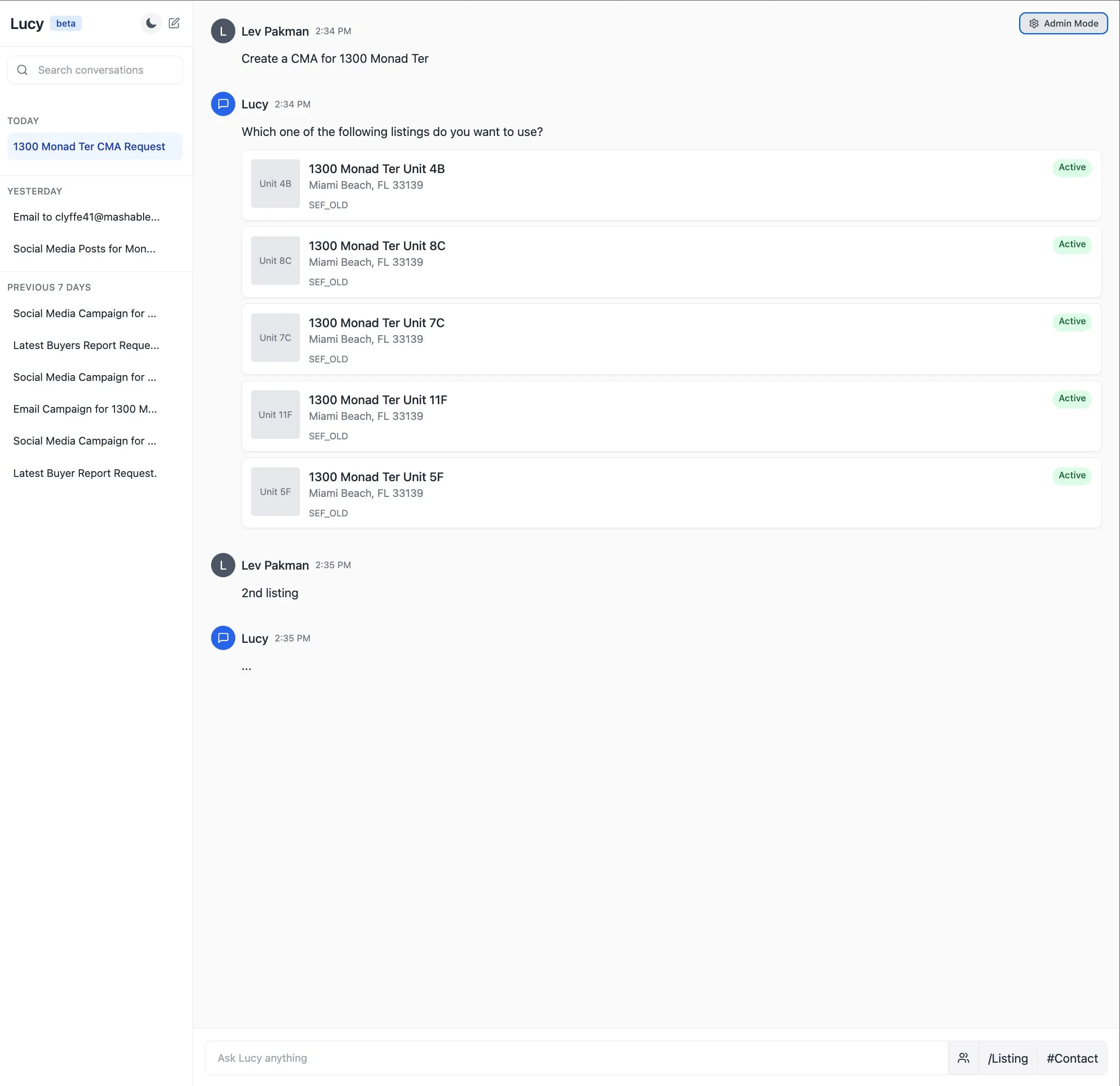Click the Unit 8C thumbnail
This screenshot has width=1120, height=1086.
click(275, 261)
